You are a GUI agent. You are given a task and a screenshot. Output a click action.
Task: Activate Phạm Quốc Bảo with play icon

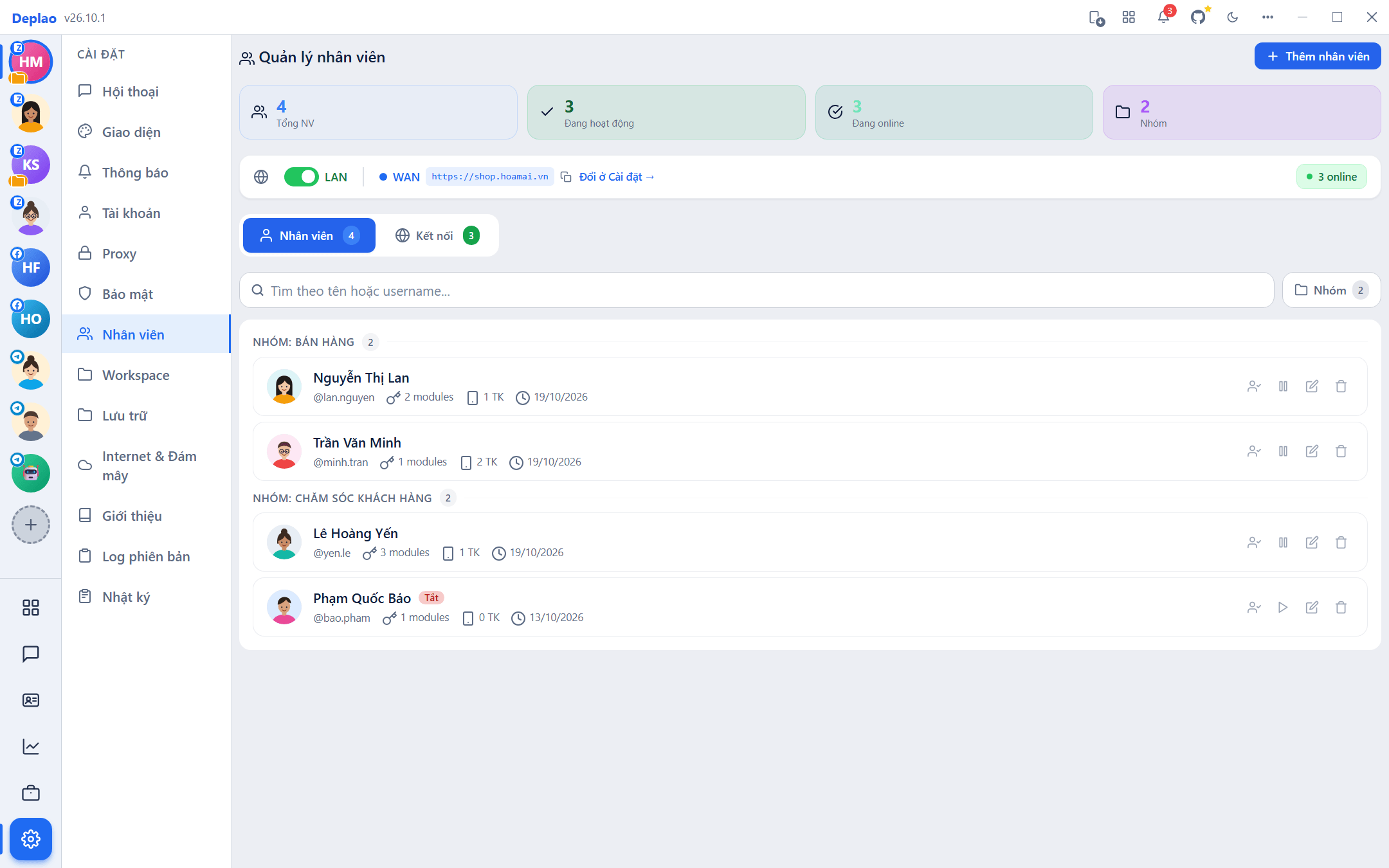[x=1283, y=608]
